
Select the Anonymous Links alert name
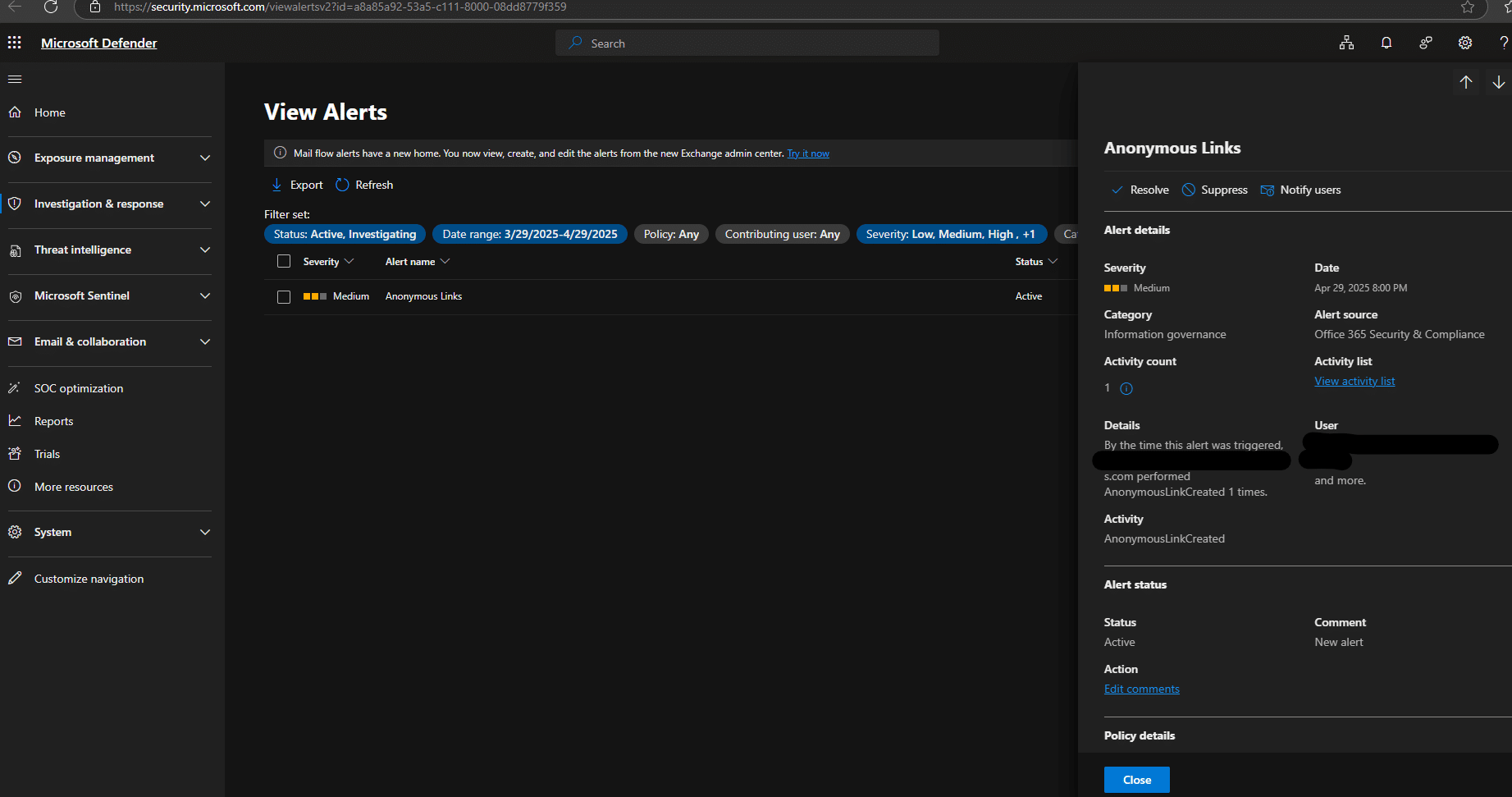423,296
